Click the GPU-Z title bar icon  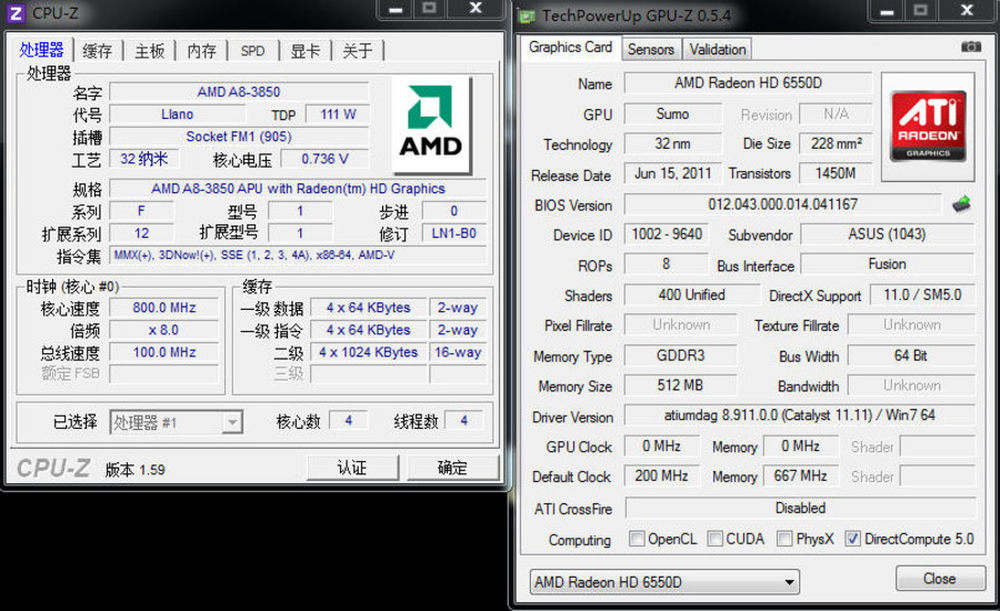527,16
